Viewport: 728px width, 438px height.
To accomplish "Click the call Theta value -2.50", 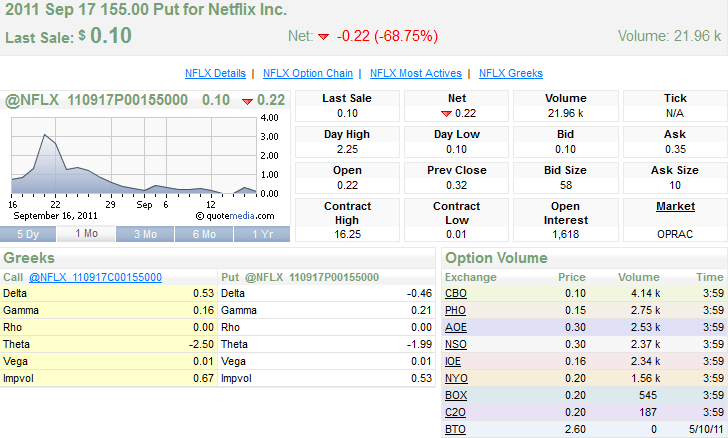I will tap(202, 345).
